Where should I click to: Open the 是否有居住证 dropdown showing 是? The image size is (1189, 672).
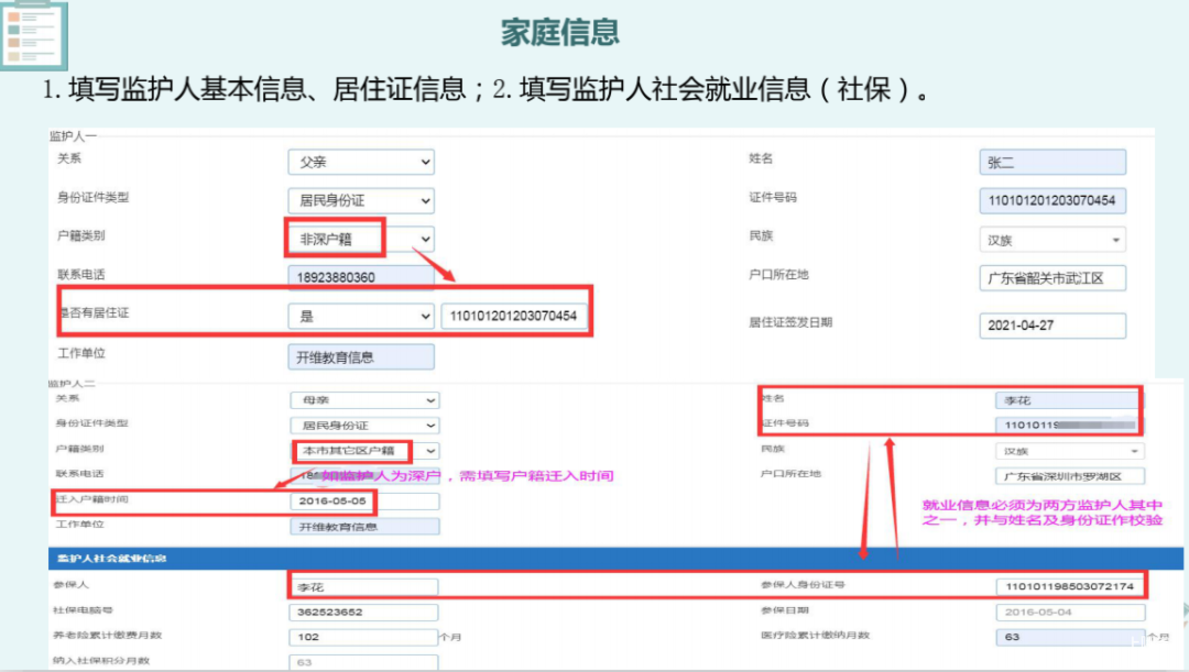[361, 316]
